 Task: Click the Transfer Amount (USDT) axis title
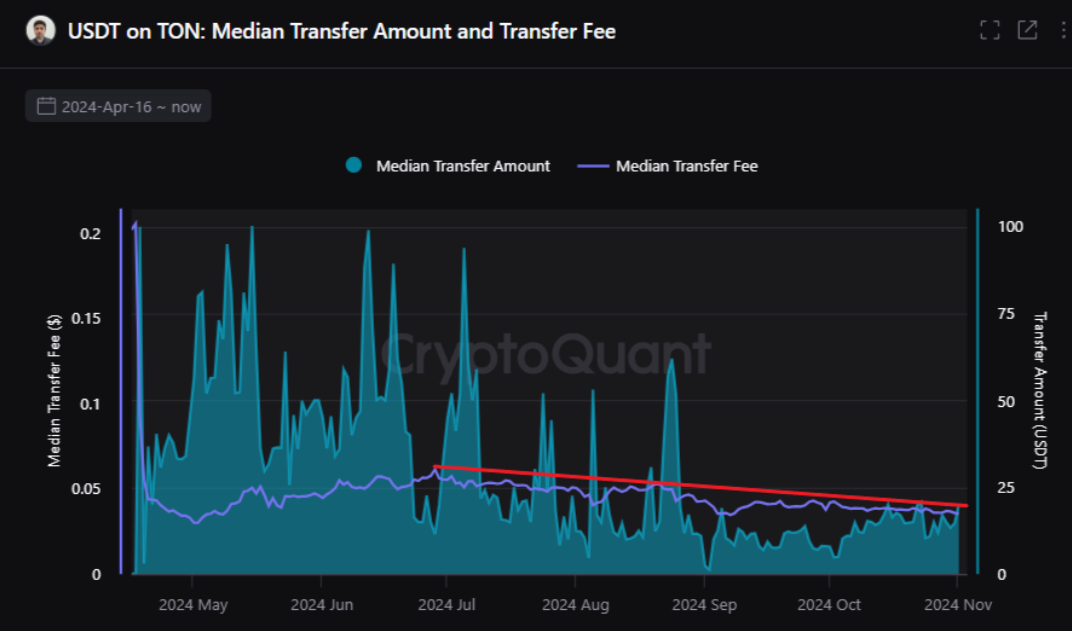(1040, 390)
